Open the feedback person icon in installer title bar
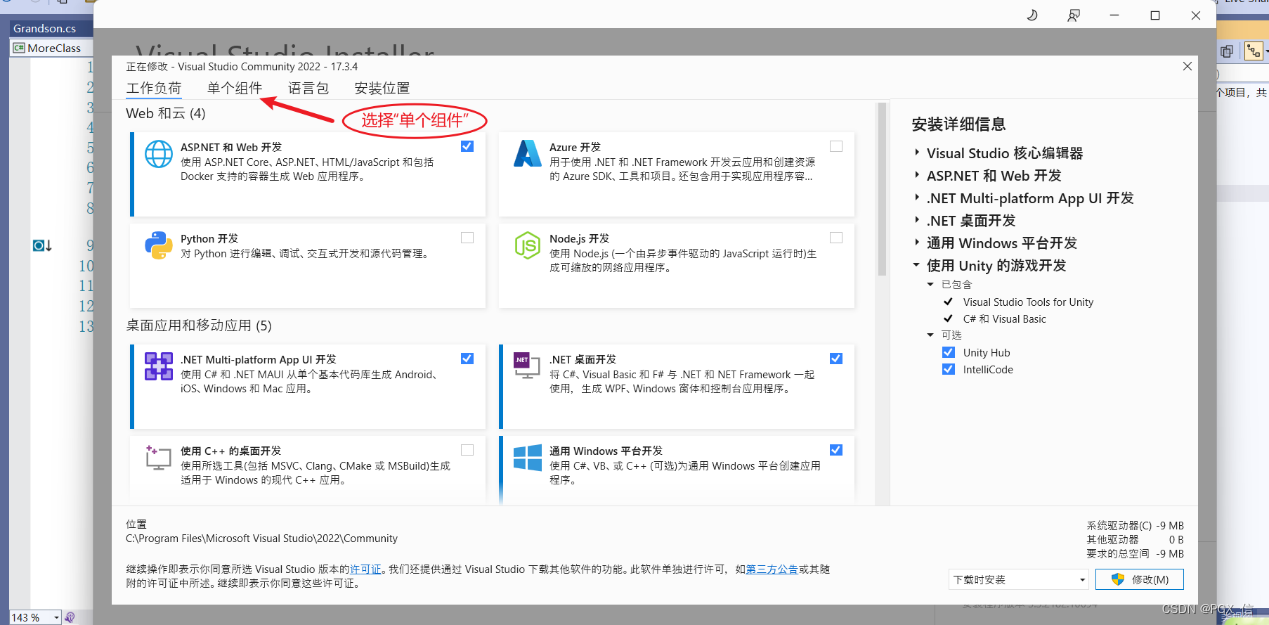Screen dimensions: 1269x625 tap(1074, 15)
